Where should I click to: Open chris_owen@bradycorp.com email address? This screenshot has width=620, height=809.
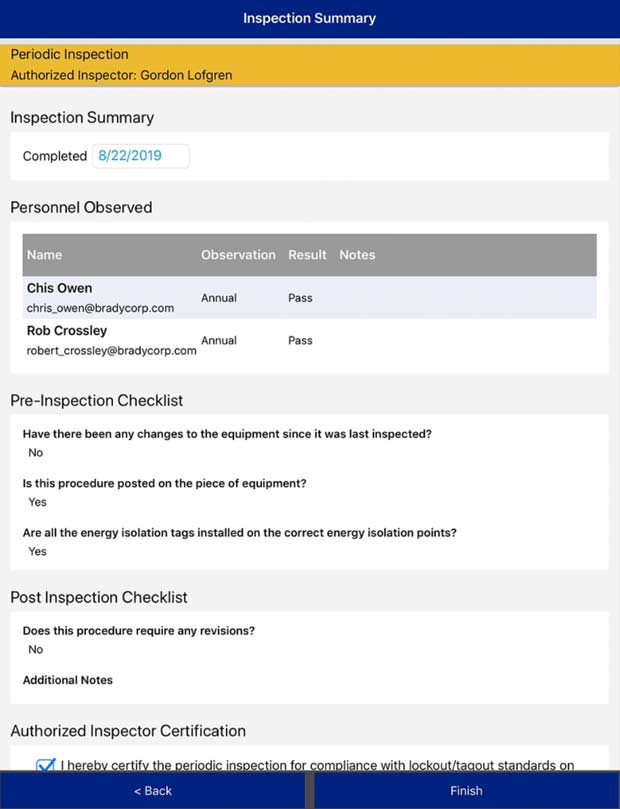[x=100, y=308]
